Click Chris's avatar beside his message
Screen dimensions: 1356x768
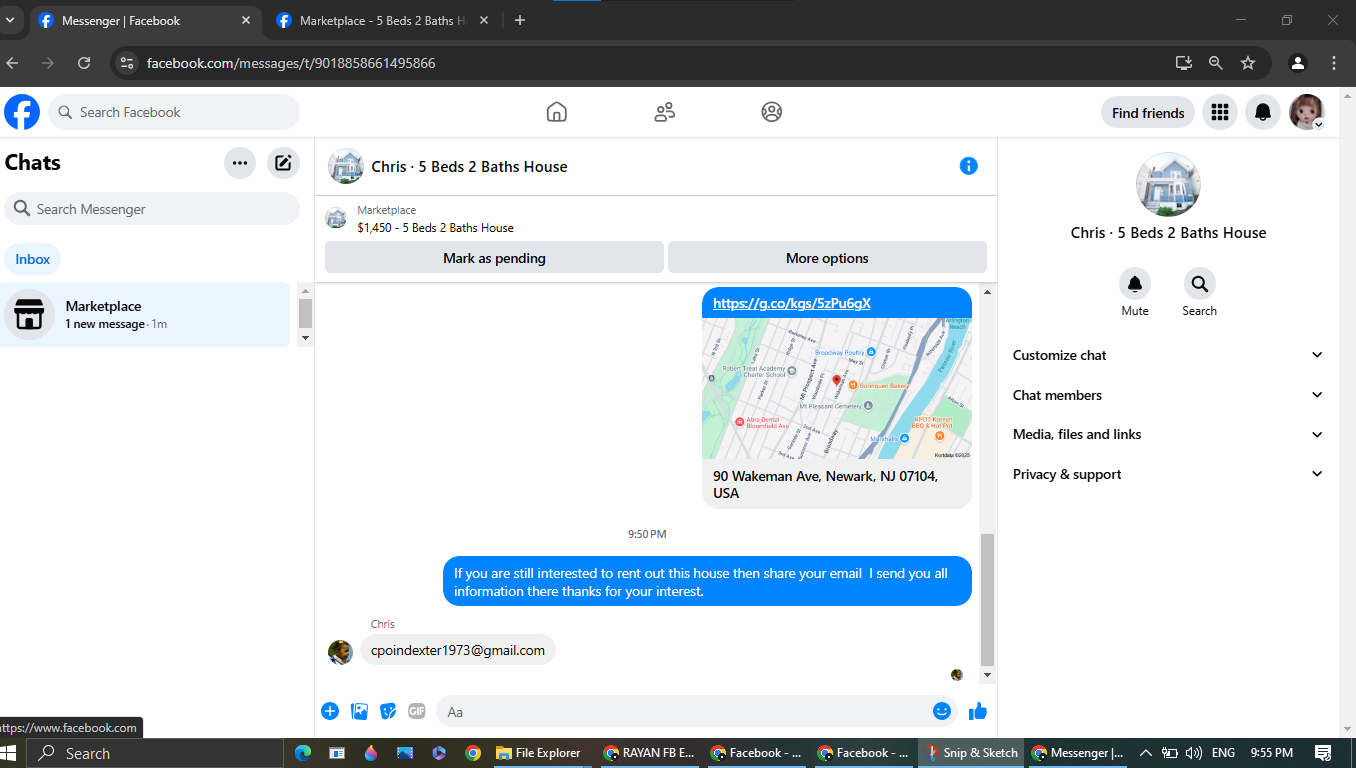pyautogui.click(x=340, y=652)
